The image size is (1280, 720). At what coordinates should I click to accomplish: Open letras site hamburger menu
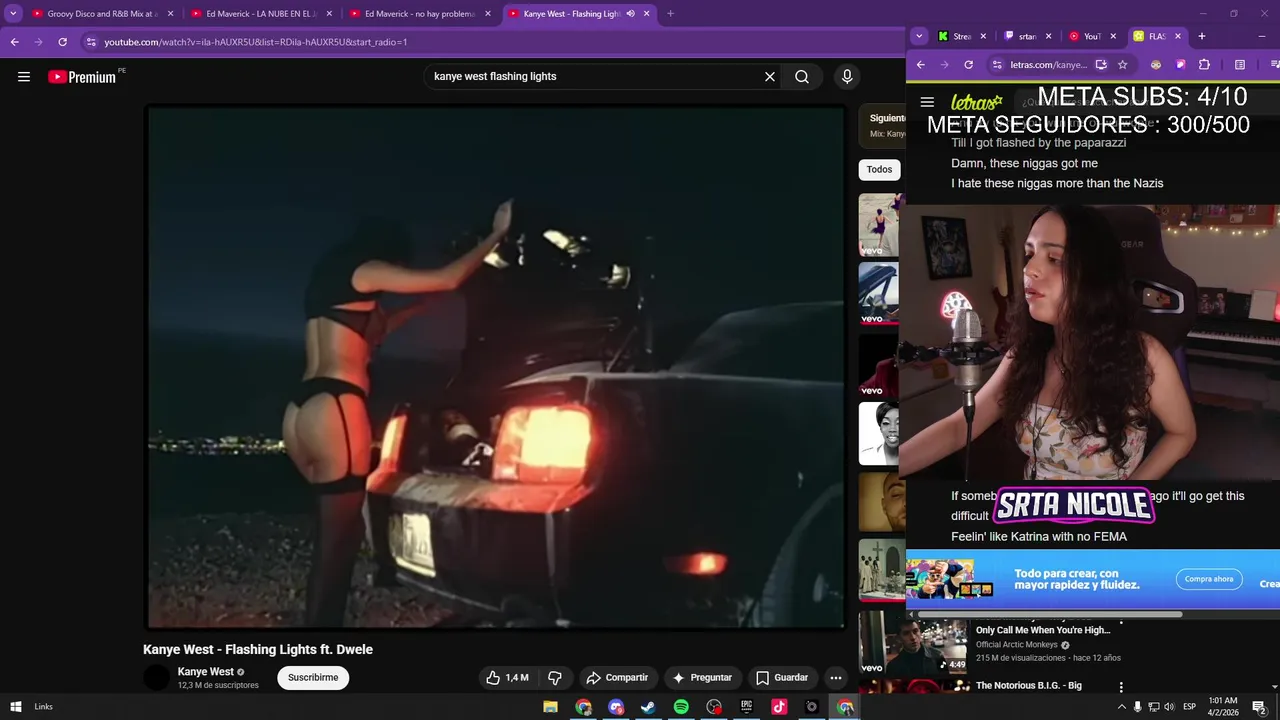[927, 102]
